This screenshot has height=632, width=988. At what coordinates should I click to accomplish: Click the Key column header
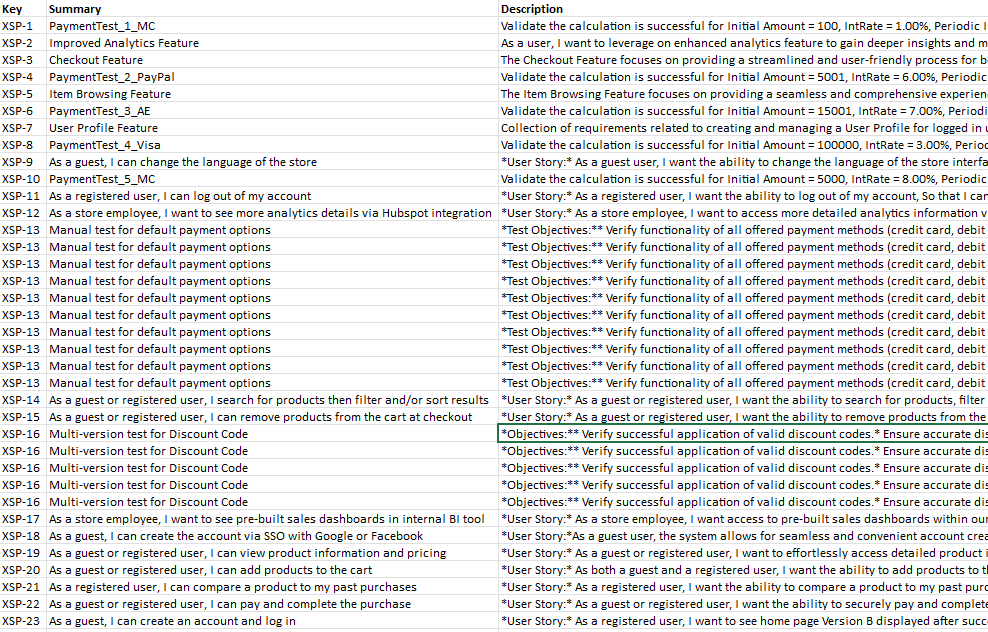[12, 9]
